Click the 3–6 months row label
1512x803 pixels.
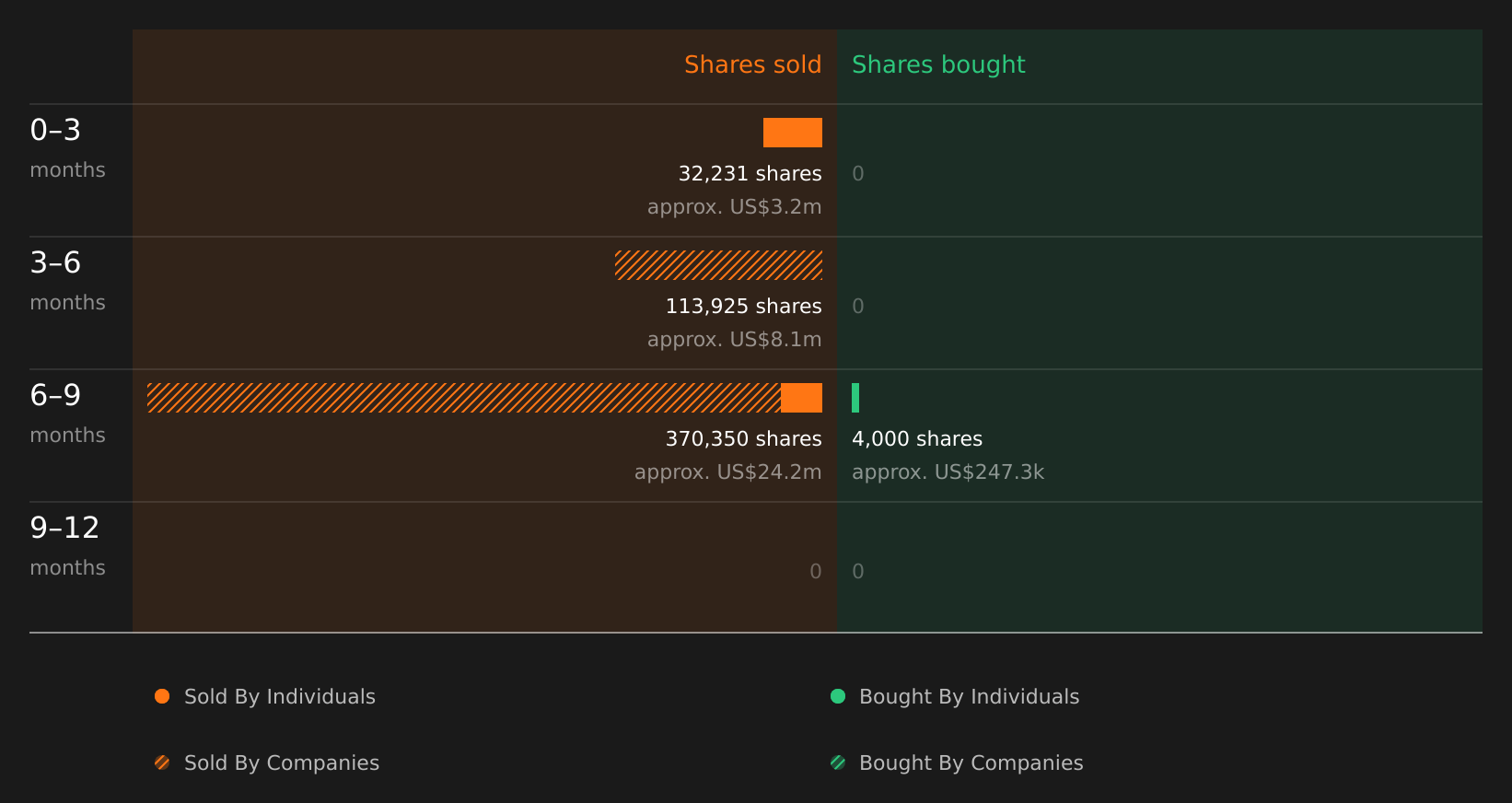tap(67, 280)
